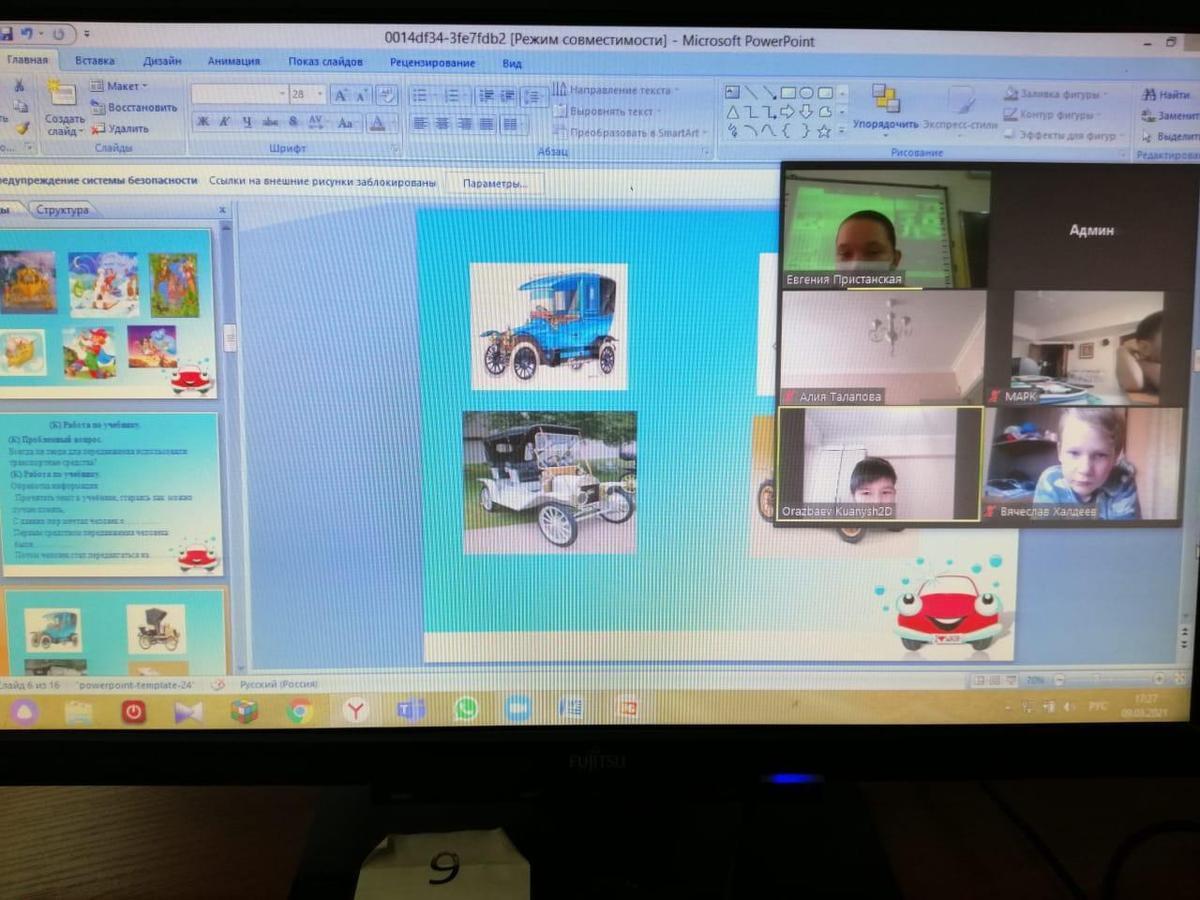Open WhatsApp from the taskbar
This screenshot has height=900, width=1200.
(x=466, y=709)
